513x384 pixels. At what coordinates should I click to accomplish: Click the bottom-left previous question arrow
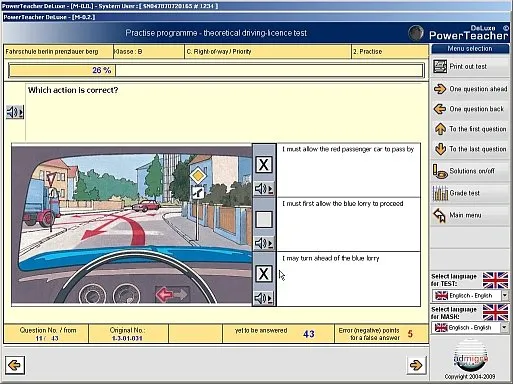click(15, 365)
